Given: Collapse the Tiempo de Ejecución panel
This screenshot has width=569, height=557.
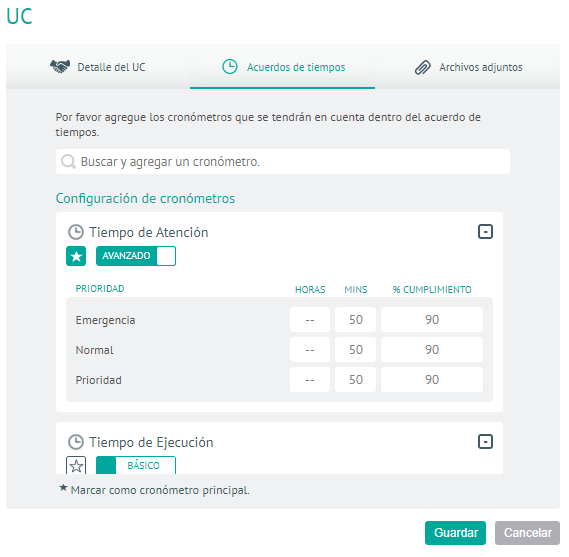Looking at the screenshot, I should 485,442.
